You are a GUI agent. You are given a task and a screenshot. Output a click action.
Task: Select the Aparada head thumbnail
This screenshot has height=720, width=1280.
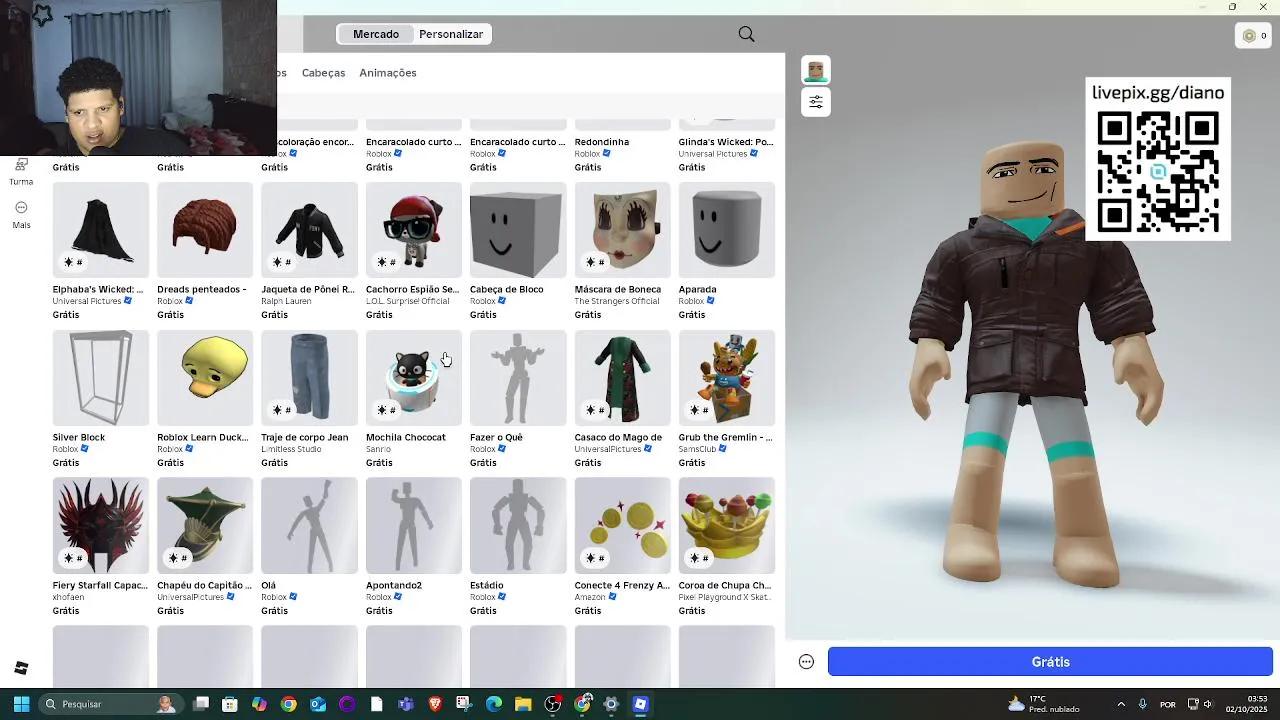[x=727, y=230]
